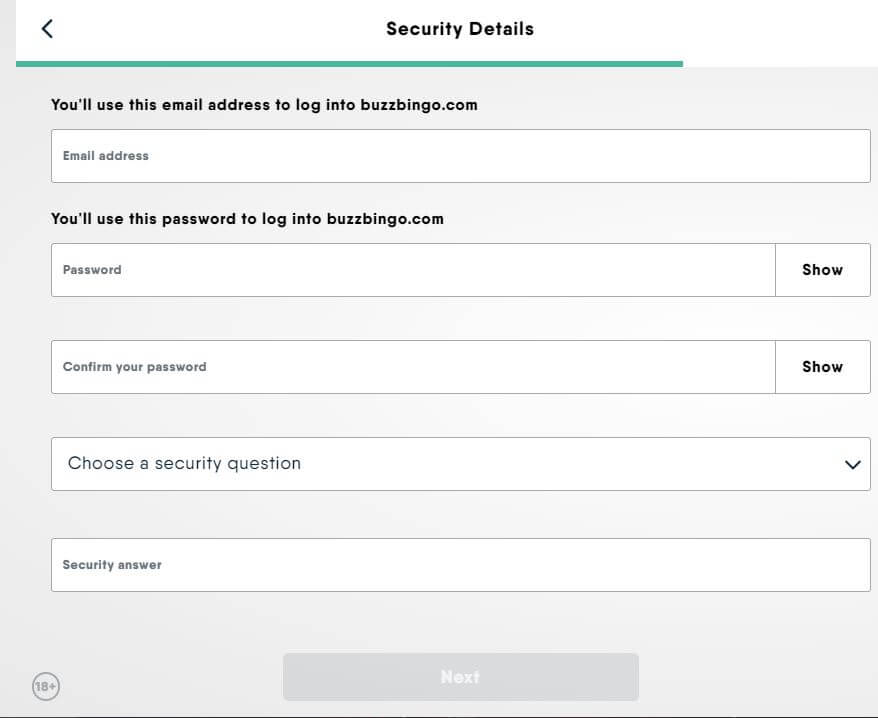The width and height of the screenshot is (878, 718).
Task: Show the Confirm your password contents
Action: click(823, 367)
